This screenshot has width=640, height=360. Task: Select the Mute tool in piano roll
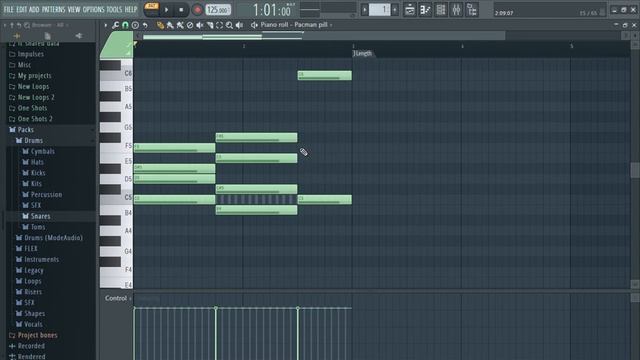(x=200, y=25)
